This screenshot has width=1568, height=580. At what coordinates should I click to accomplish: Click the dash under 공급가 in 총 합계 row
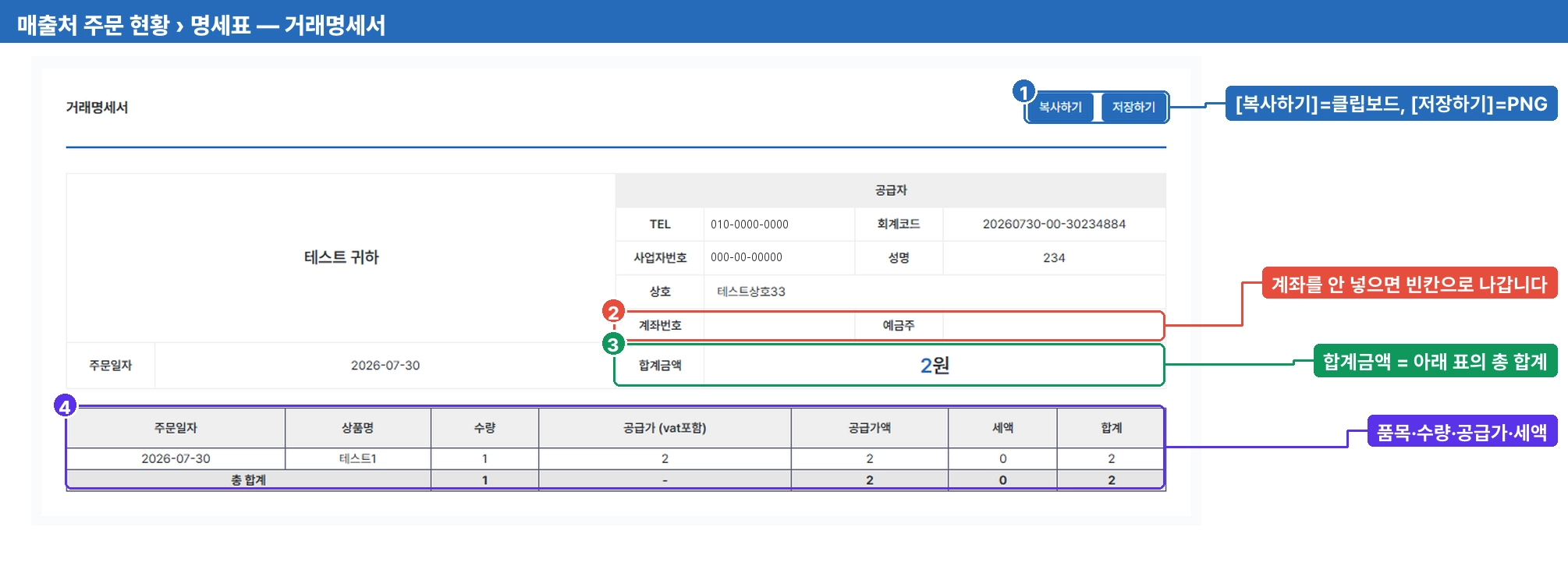665,480
